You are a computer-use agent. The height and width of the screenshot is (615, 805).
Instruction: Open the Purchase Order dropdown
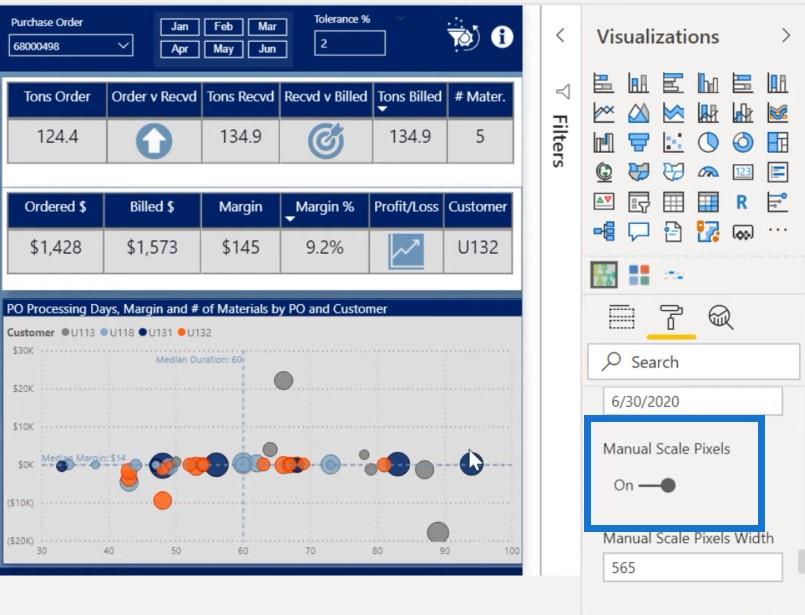click(x=71, y=46)
